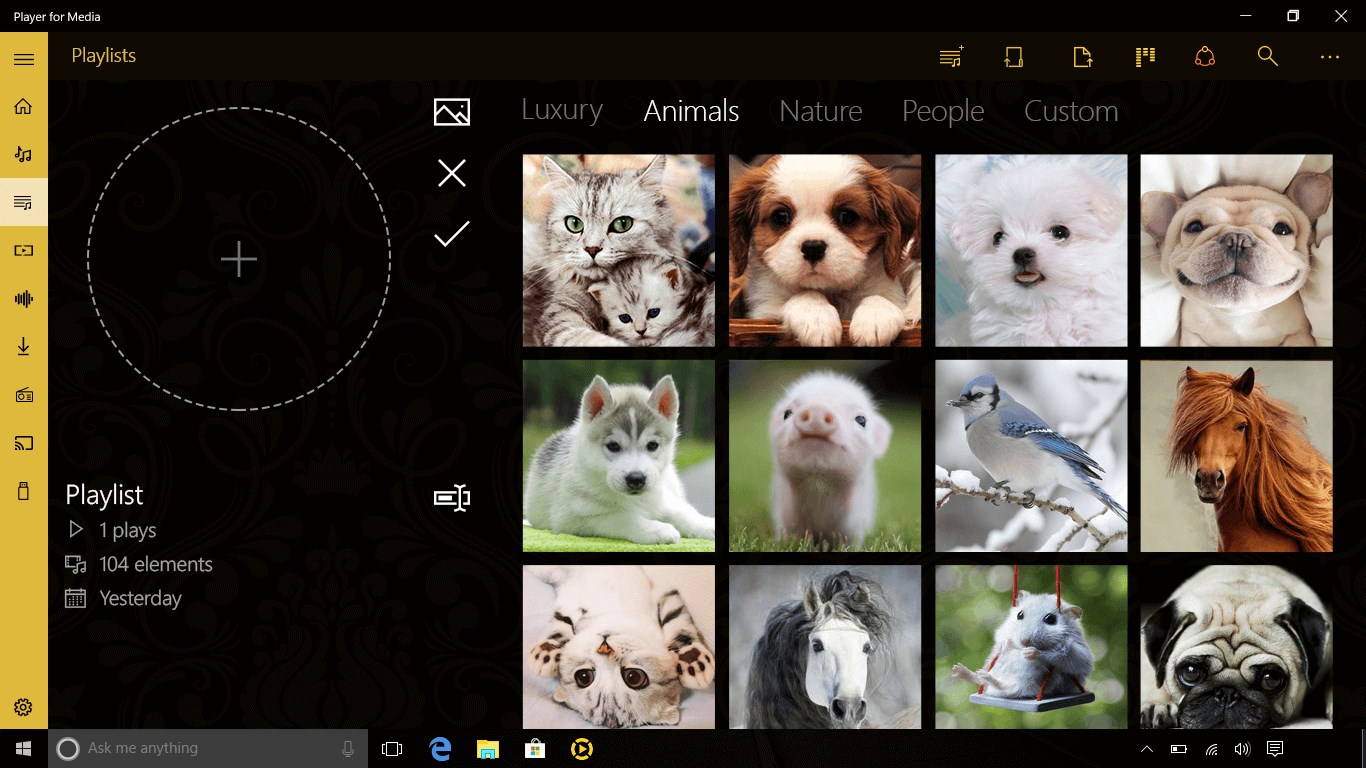Browse the Music library from the sidebar
Image resolution: width=1366 pixels, height=768 pixels.
pos(22,154)
